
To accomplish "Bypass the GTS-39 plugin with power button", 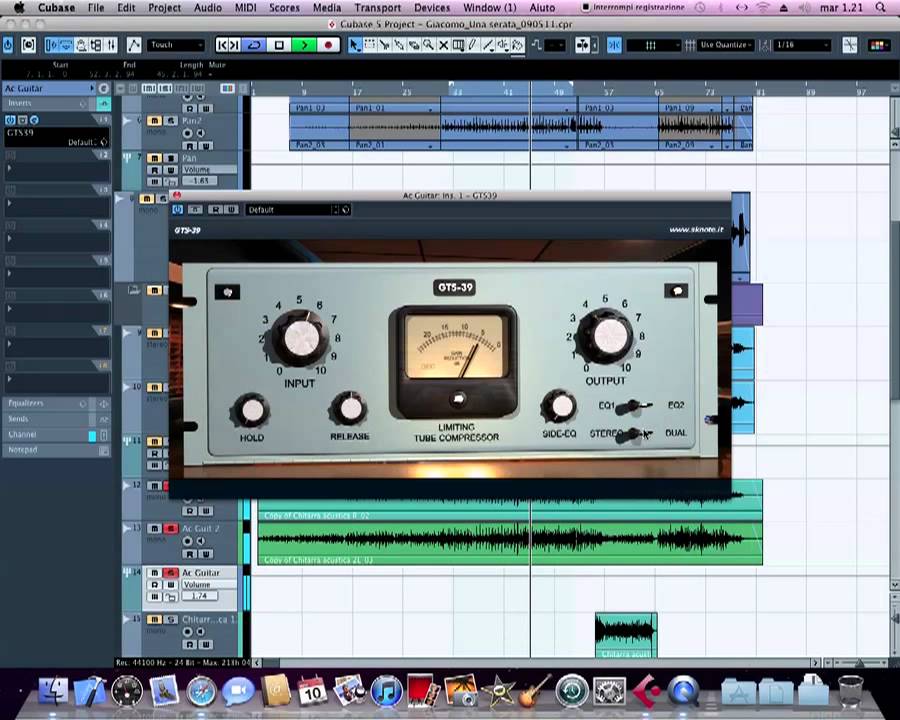I will 177,210.
